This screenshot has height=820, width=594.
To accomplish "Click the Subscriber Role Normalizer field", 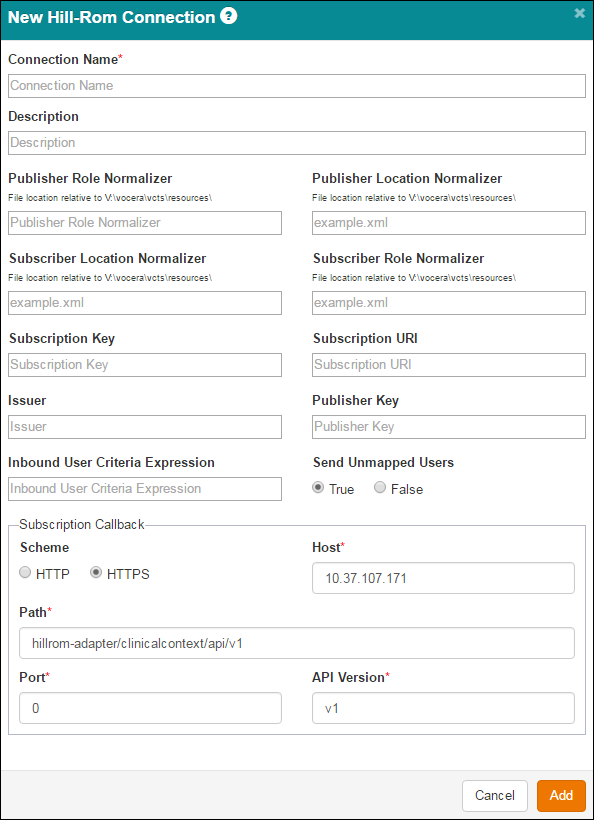I will pyautogui.click(x=449, y=303).
